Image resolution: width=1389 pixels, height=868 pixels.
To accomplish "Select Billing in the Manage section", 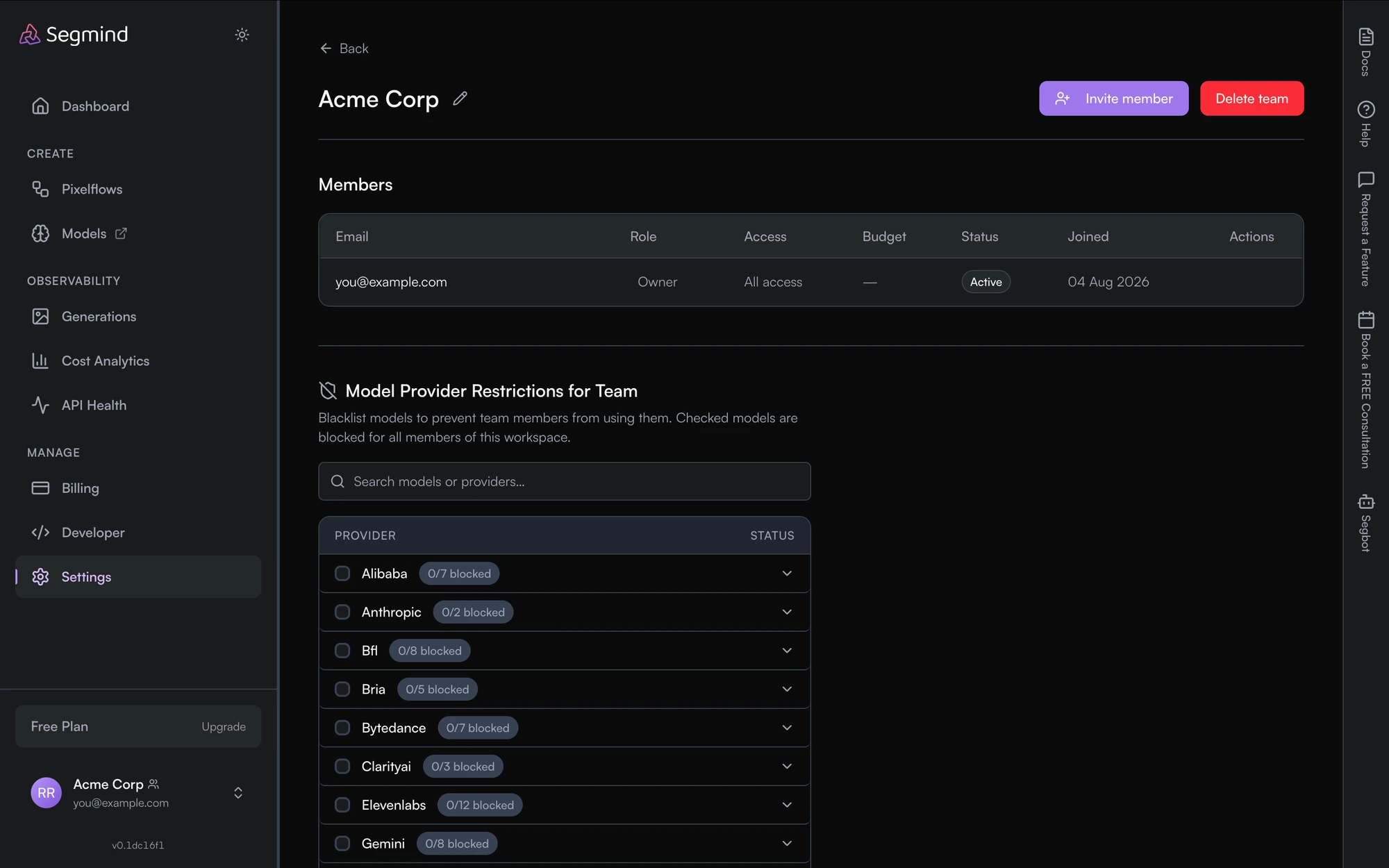I will click(138, 488).
